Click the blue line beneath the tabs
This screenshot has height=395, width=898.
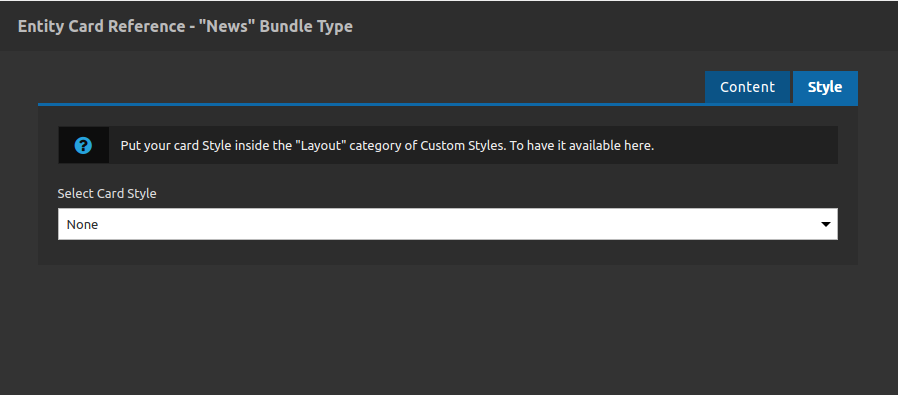pos(448,105)
